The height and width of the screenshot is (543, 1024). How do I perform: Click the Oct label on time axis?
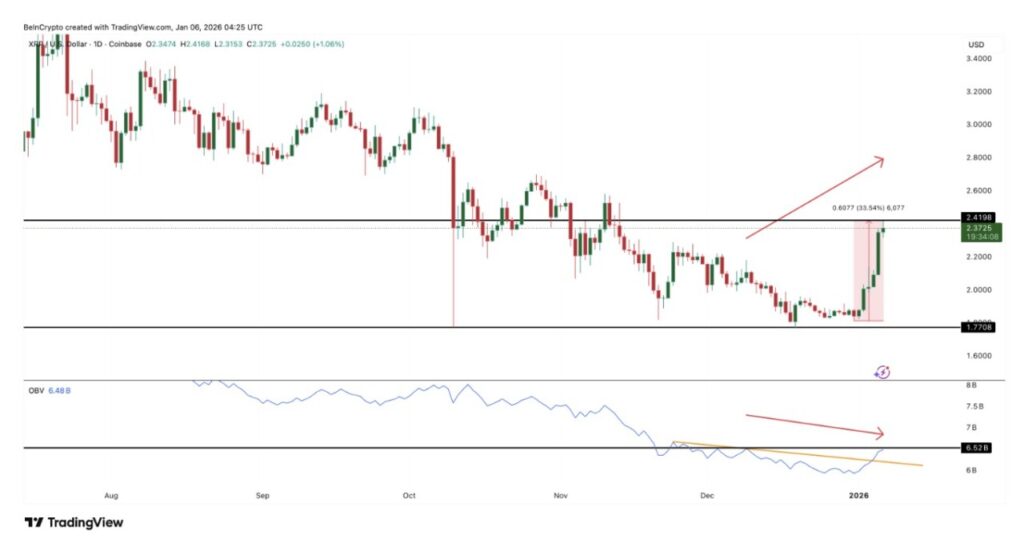(x=409, y=494)
